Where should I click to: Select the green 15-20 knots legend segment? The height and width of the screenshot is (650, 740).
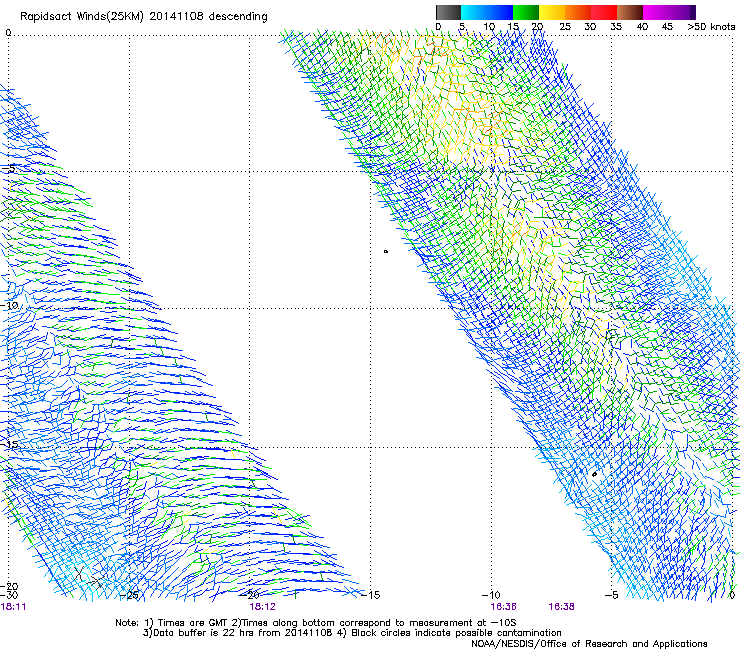tap(526, 12)
